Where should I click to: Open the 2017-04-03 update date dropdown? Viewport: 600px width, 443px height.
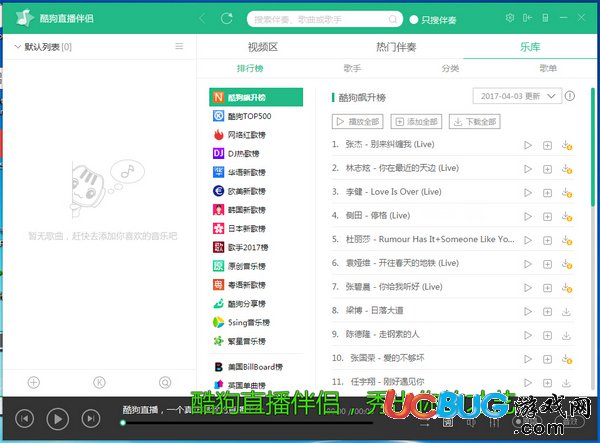517,96
